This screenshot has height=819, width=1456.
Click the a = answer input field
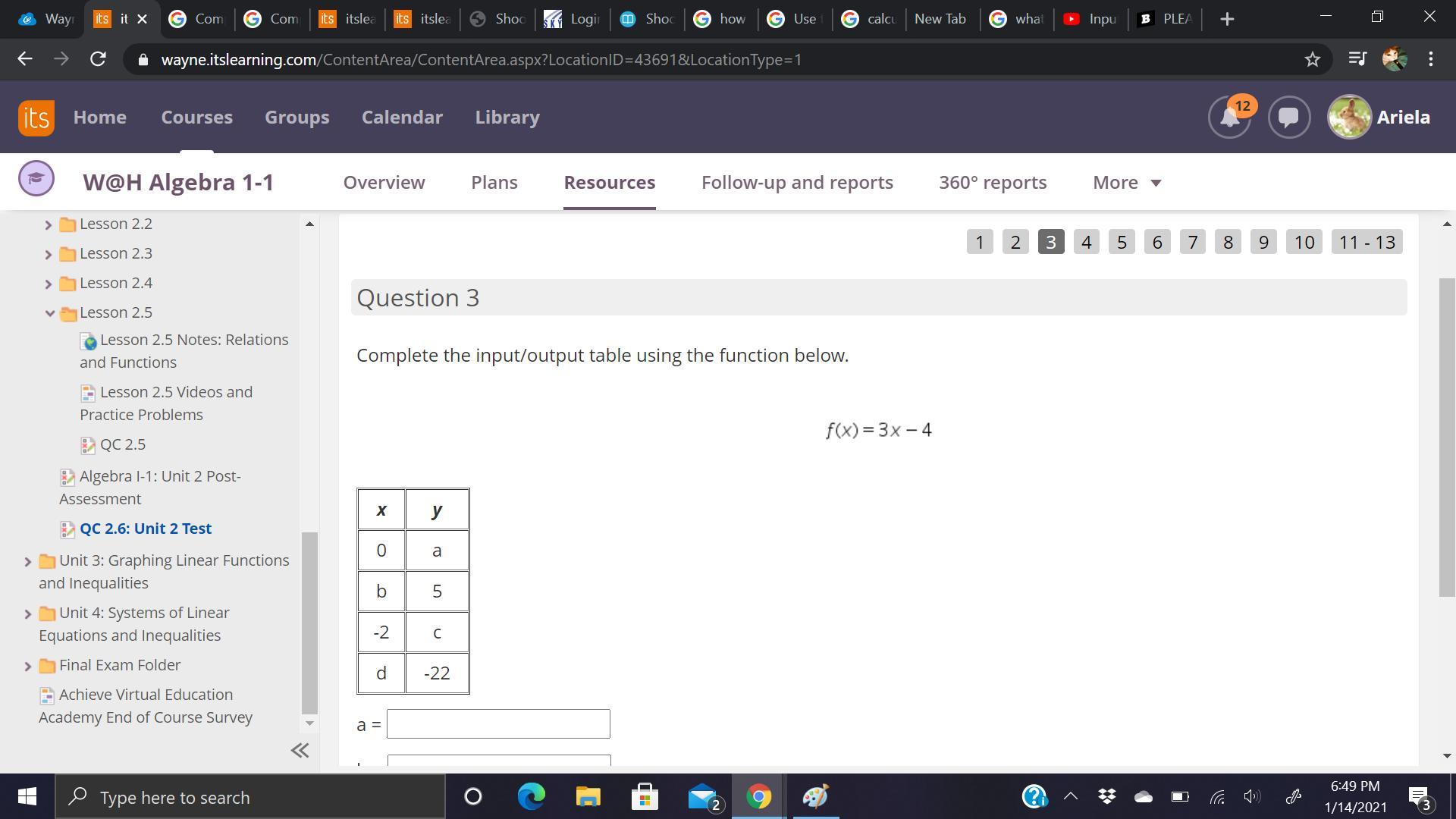[x=498, y=724]
